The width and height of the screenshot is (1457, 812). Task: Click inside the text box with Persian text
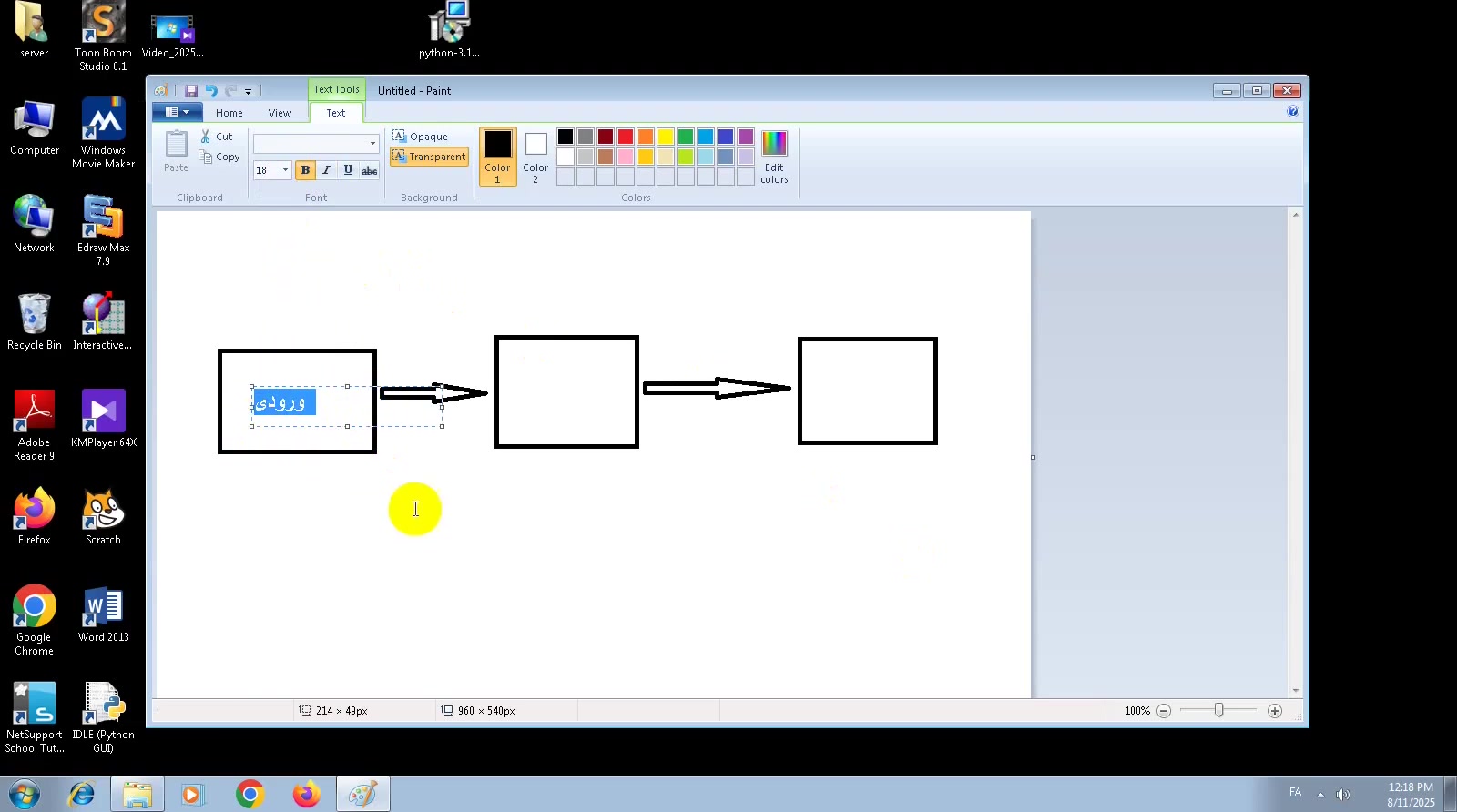347,406
